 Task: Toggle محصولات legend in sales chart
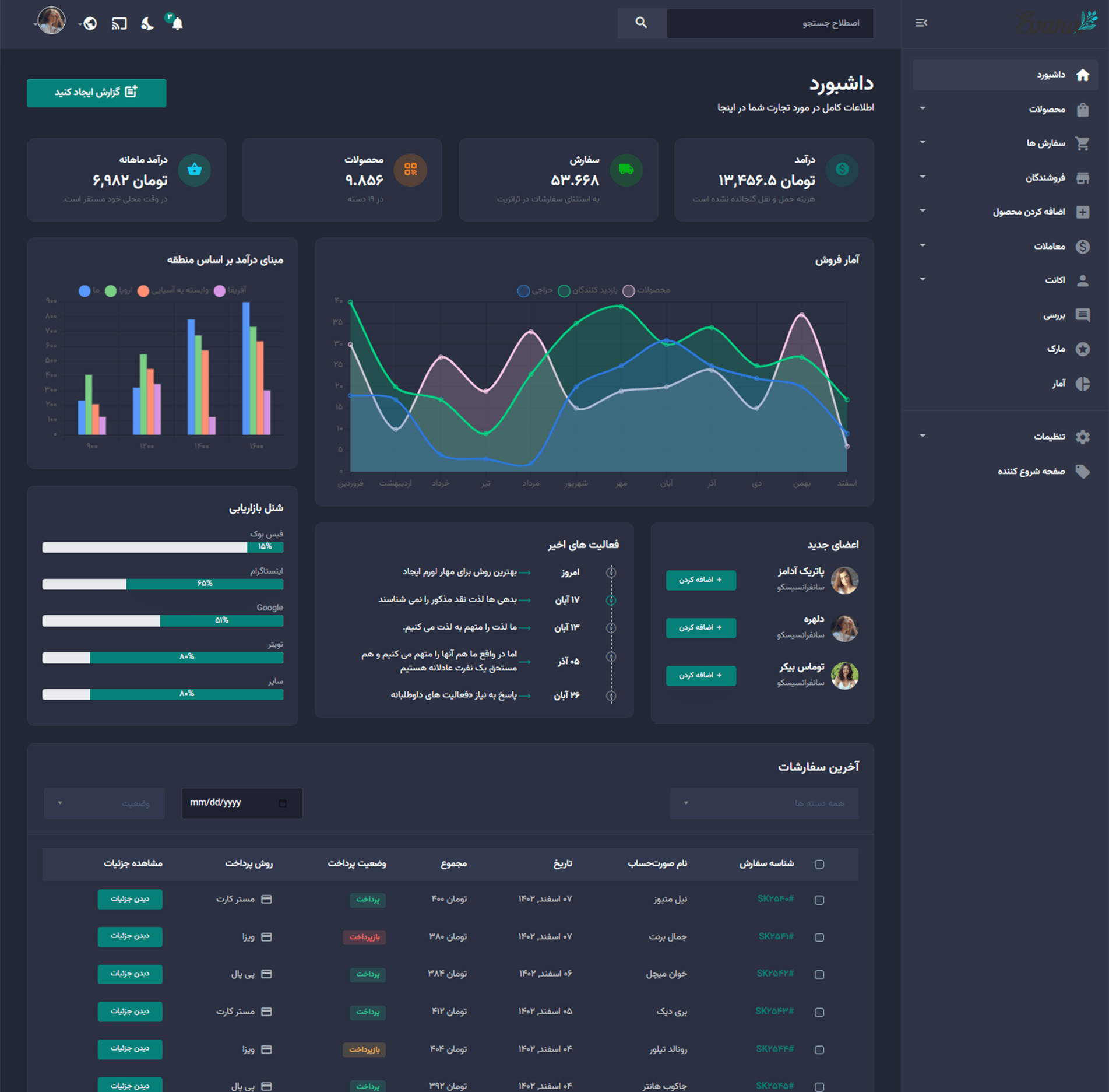click(x=646, y=290)
